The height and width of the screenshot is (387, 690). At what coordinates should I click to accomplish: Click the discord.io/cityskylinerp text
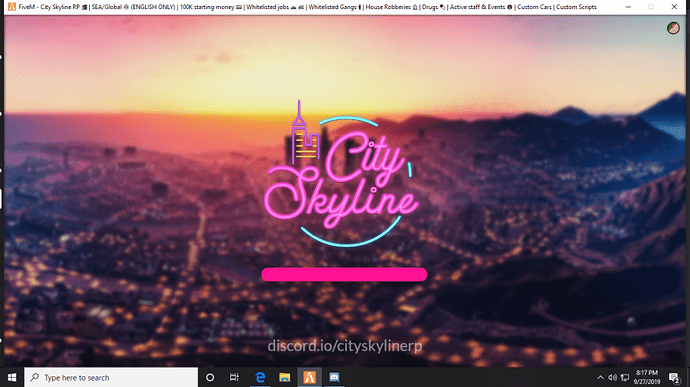coord(345,346)
